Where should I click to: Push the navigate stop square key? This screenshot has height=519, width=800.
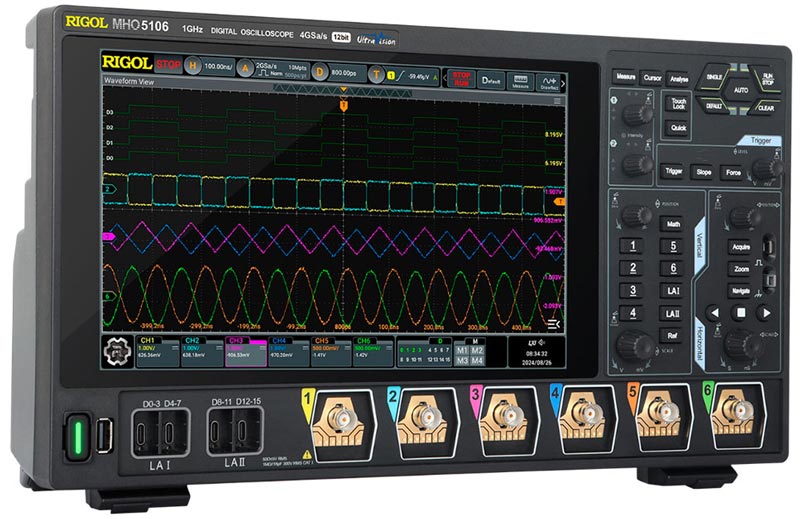[x=741, y=312]
